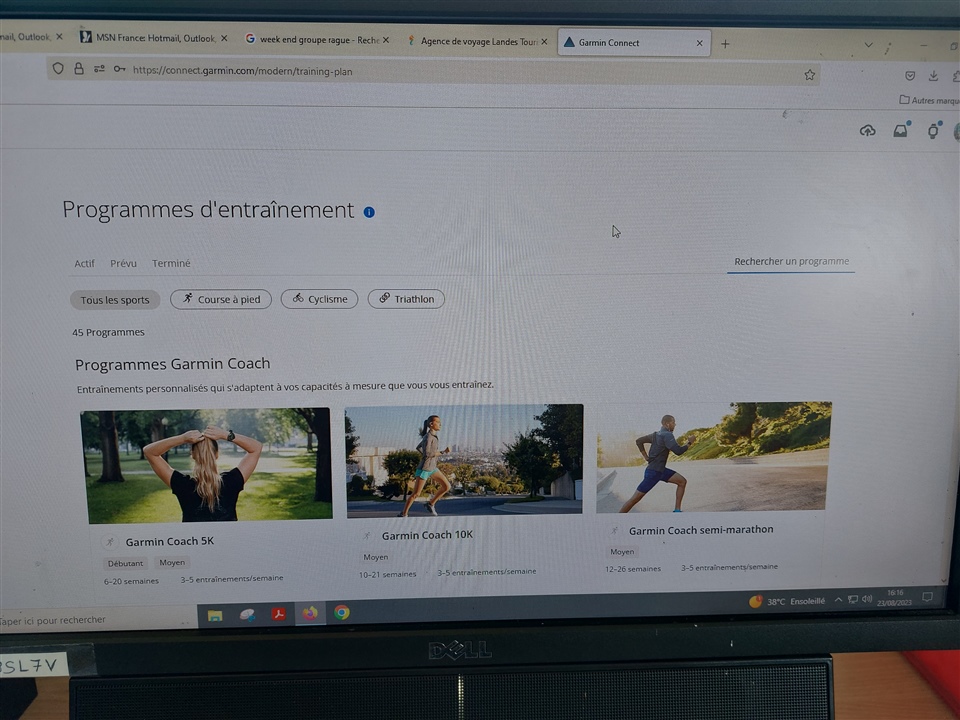Viewport: 960px width, 720px height.
Task: Open the Save to Pocket icon
Action: [x=910, y=76]
